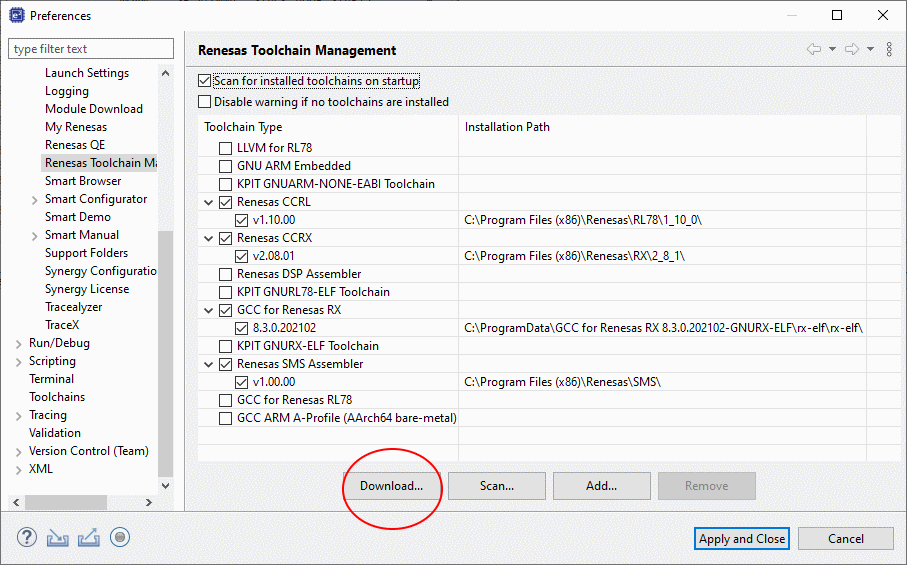This screenshot has width=907, height=565.
Task: Open the forward history dropdown arrow
Action: [870, 50]
